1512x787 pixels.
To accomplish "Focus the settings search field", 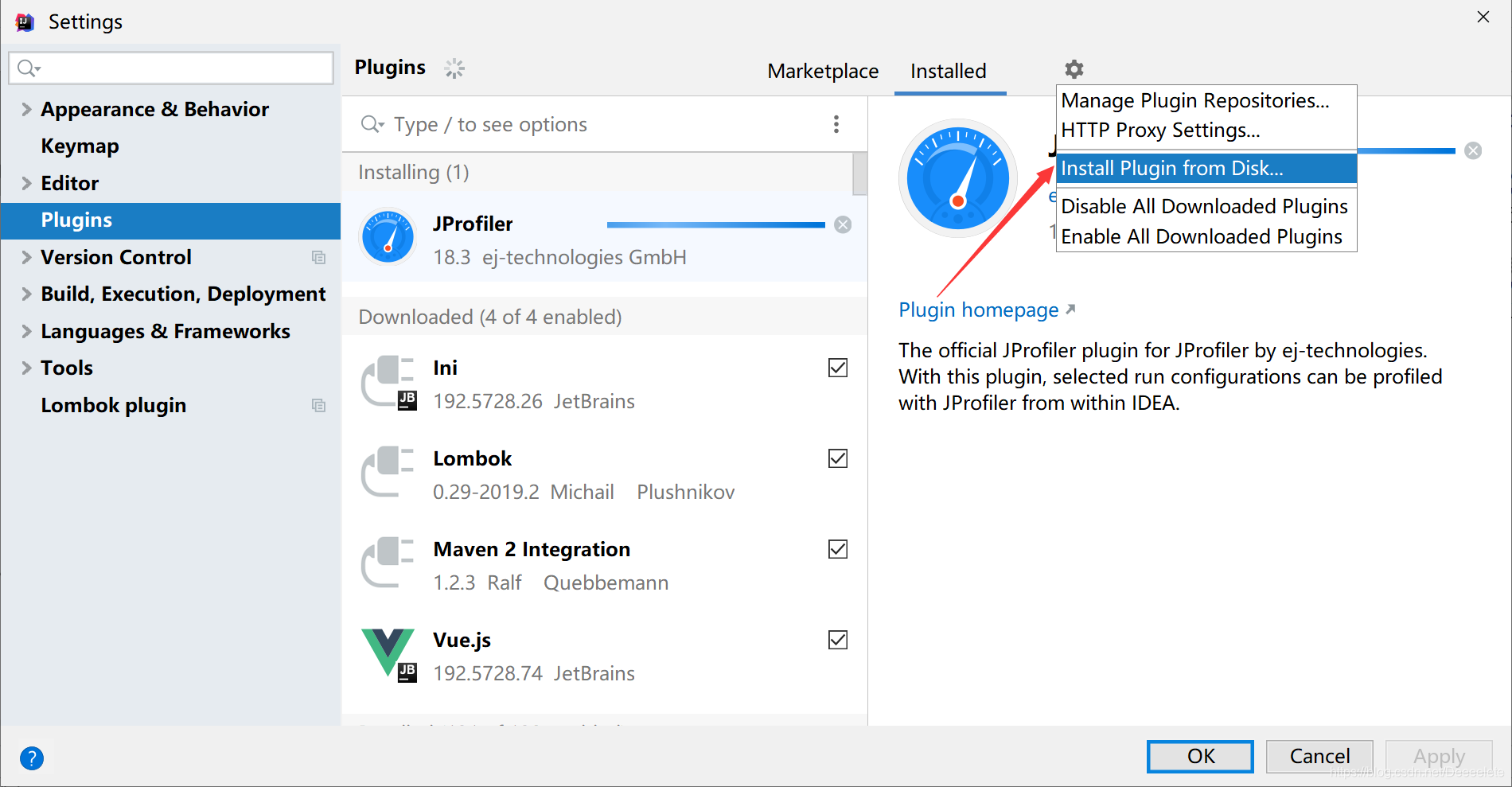I will tap(171, 68).
